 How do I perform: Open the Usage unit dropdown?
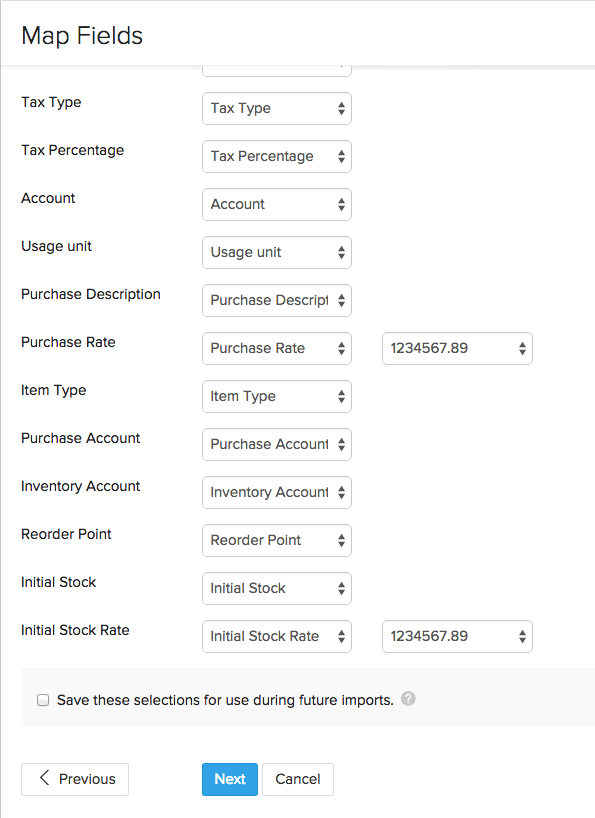(277, 252)
